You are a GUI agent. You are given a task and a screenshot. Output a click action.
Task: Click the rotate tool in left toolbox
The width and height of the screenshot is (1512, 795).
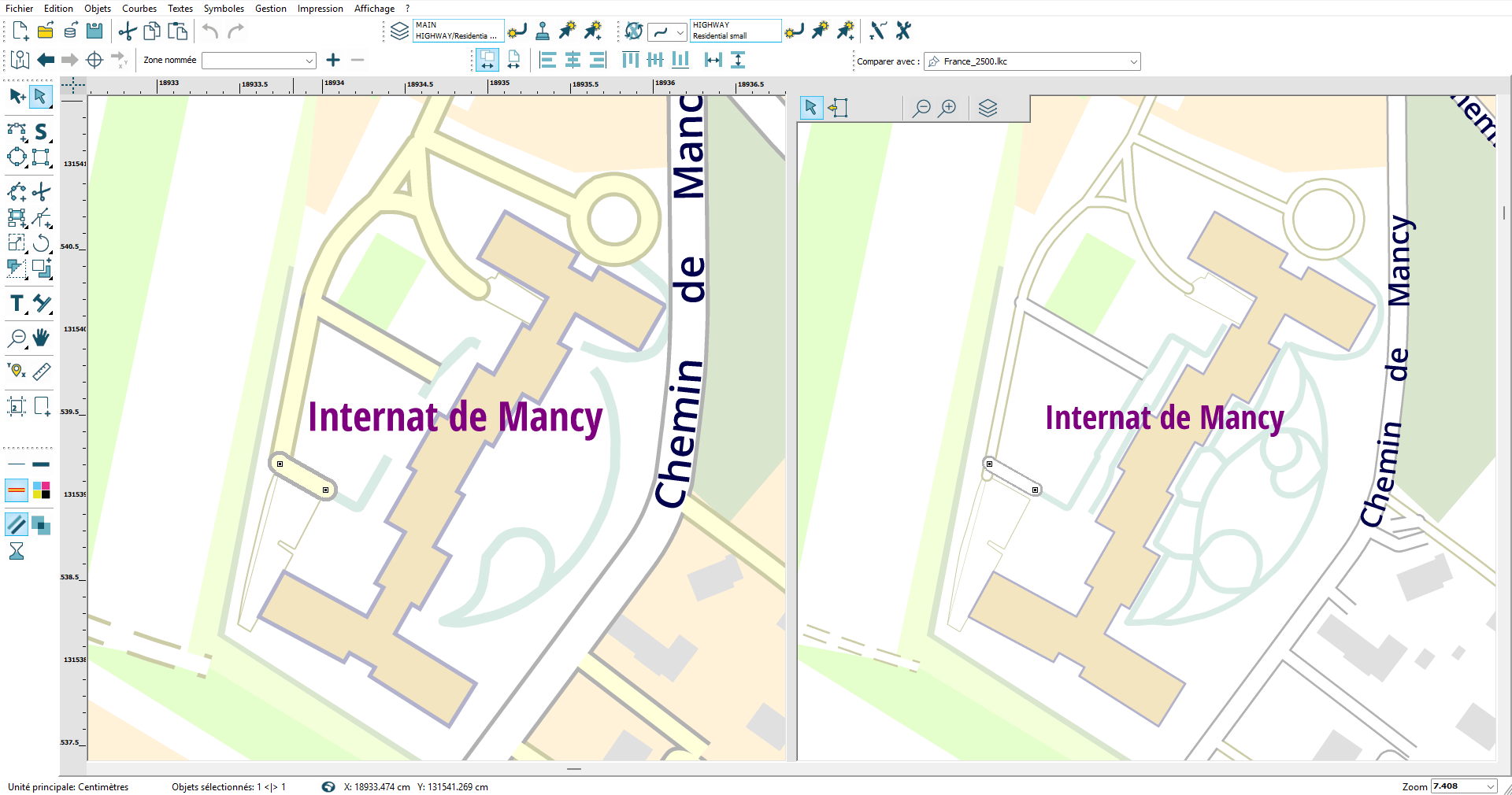pyautogui.click(x=42, y=243)
